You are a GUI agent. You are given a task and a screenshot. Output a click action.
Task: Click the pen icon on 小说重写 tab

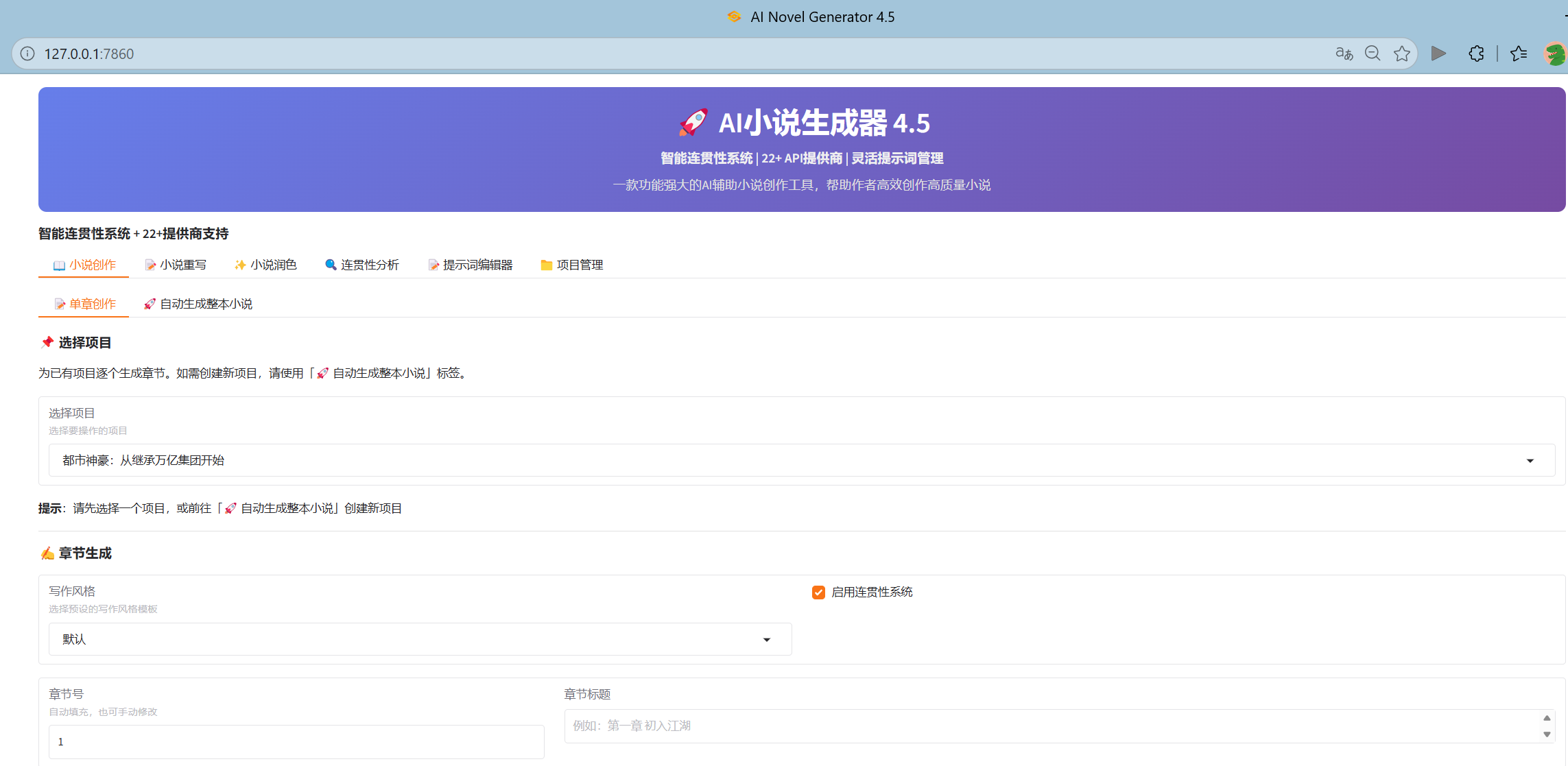(150, 265)
